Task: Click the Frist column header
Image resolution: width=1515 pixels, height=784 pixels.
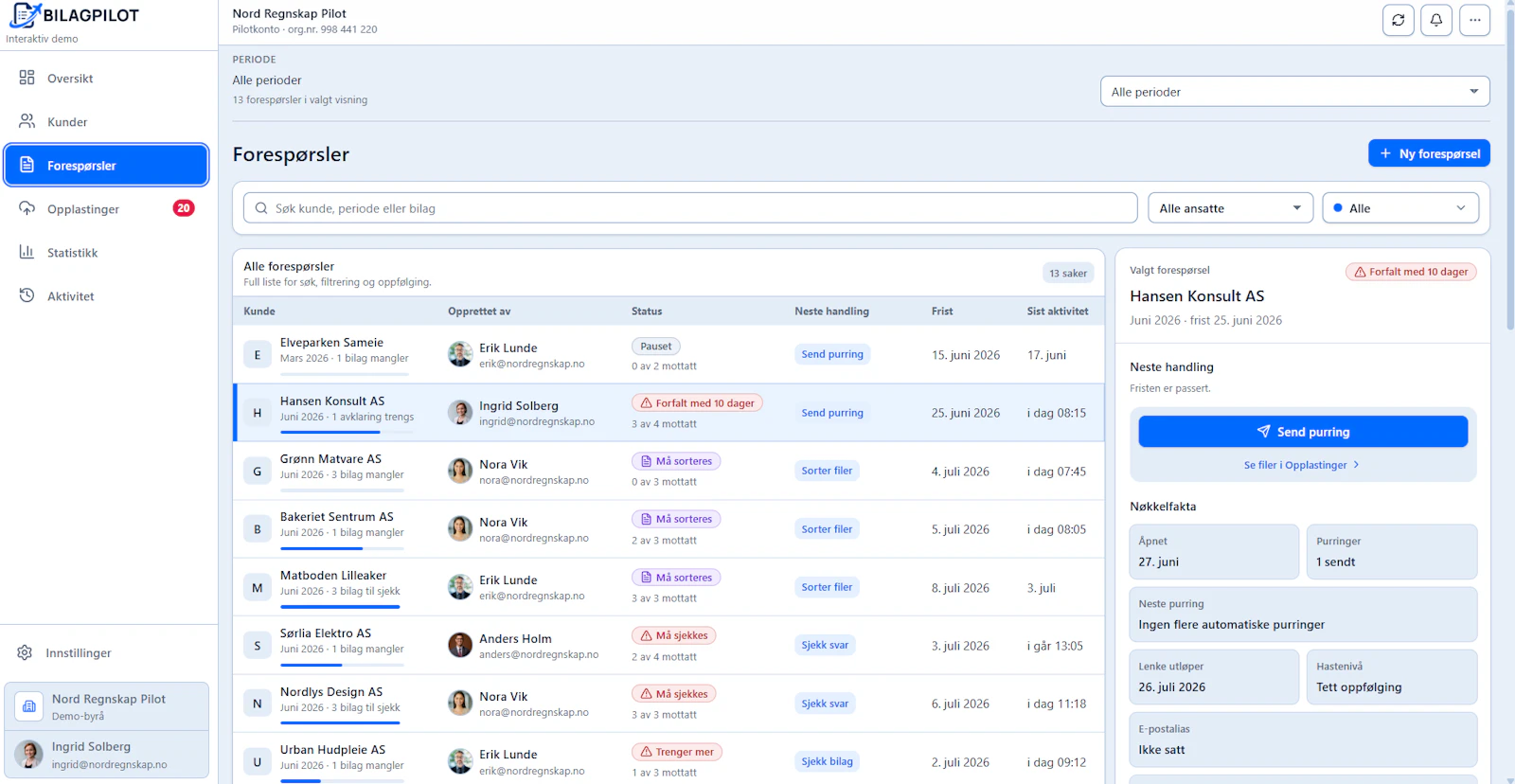Action: click(x=942, y=311)
